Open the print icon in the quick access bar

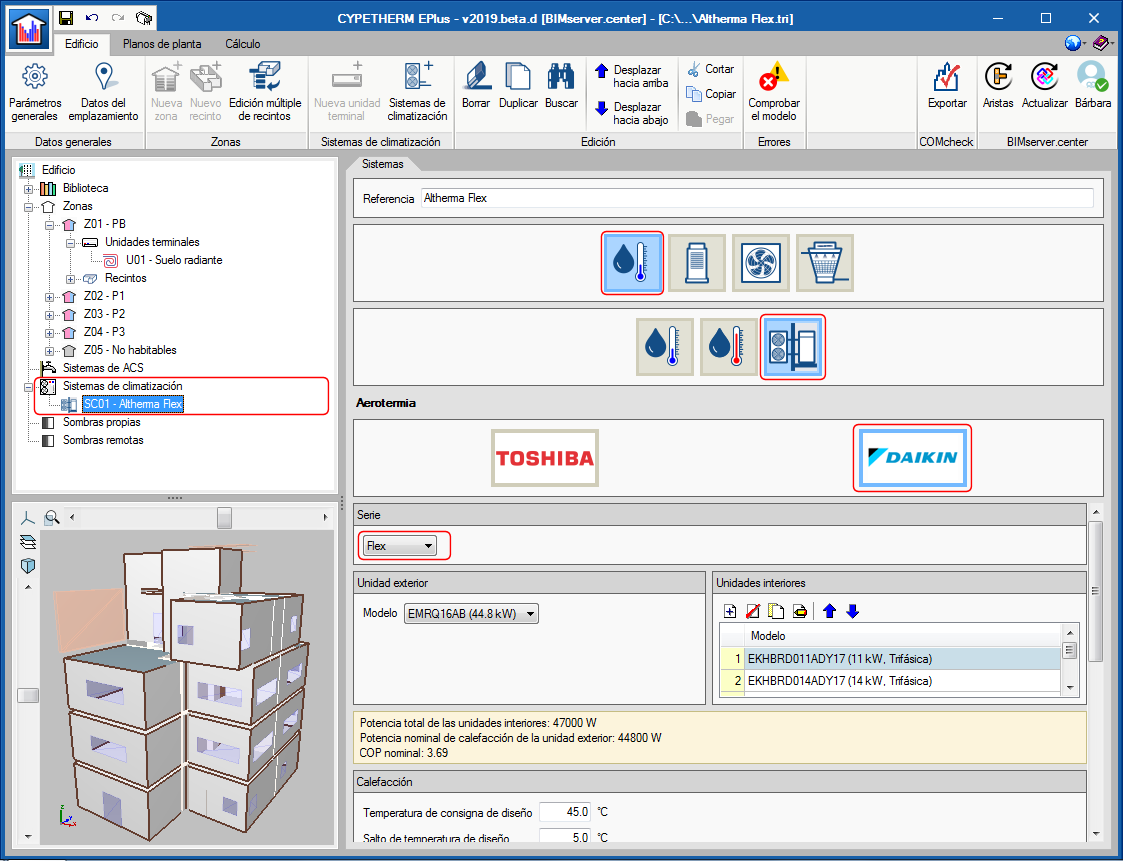coord(143,18)
